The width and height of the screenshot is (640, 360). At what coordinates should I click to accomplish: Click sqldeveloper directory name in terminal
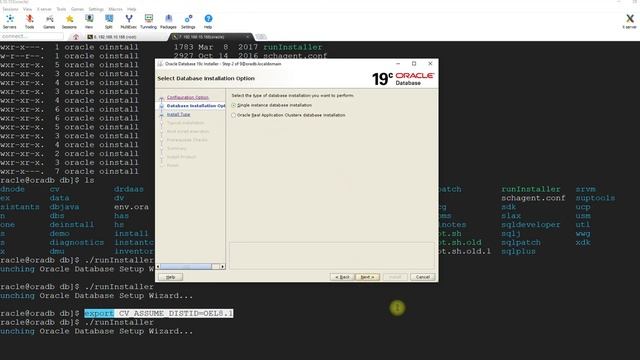[x=531, y=225]
